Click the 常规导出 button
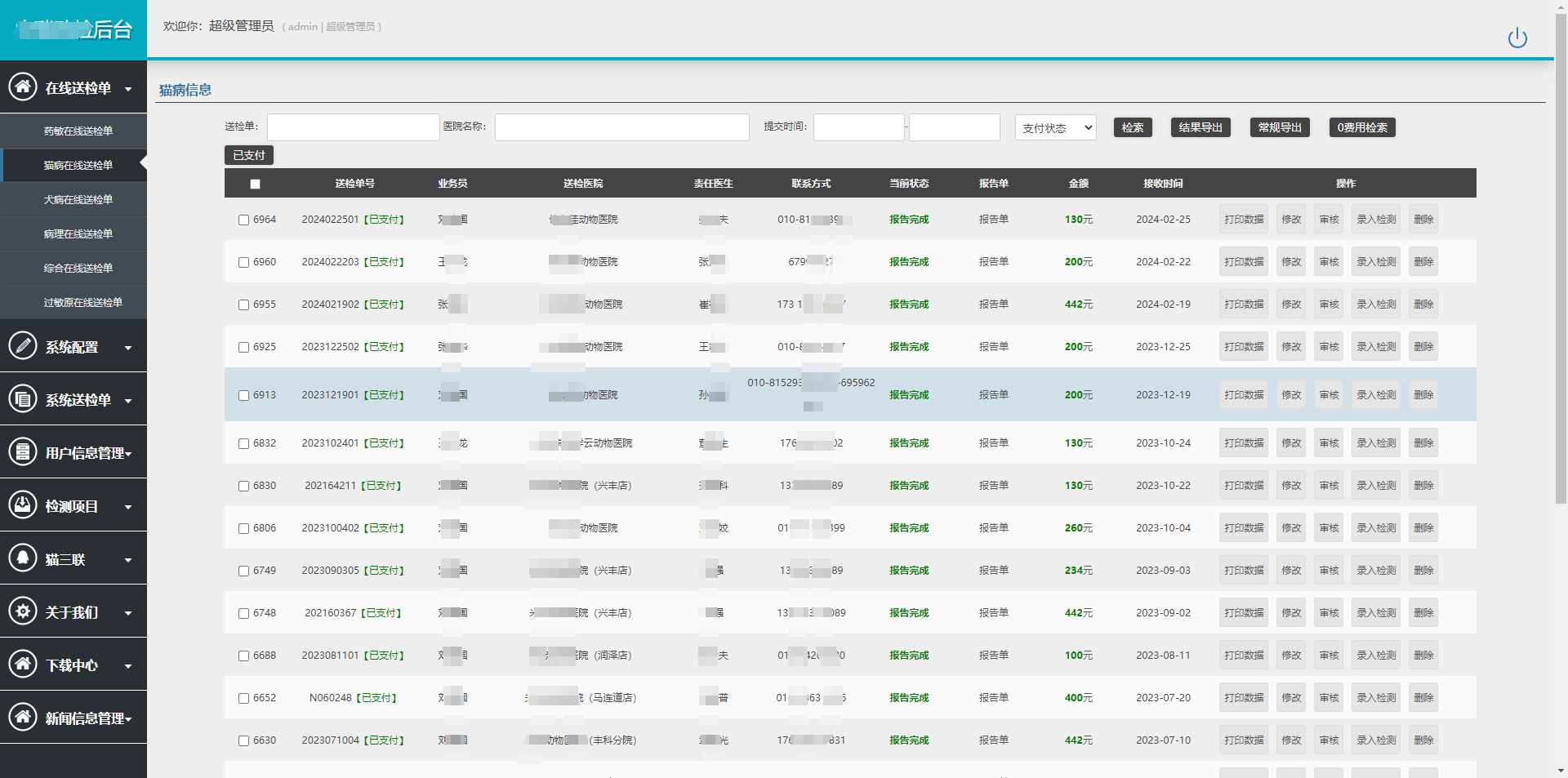The width and height of the screenshot is (1568, 778). pyautogui.click(x=1280, y=127)
